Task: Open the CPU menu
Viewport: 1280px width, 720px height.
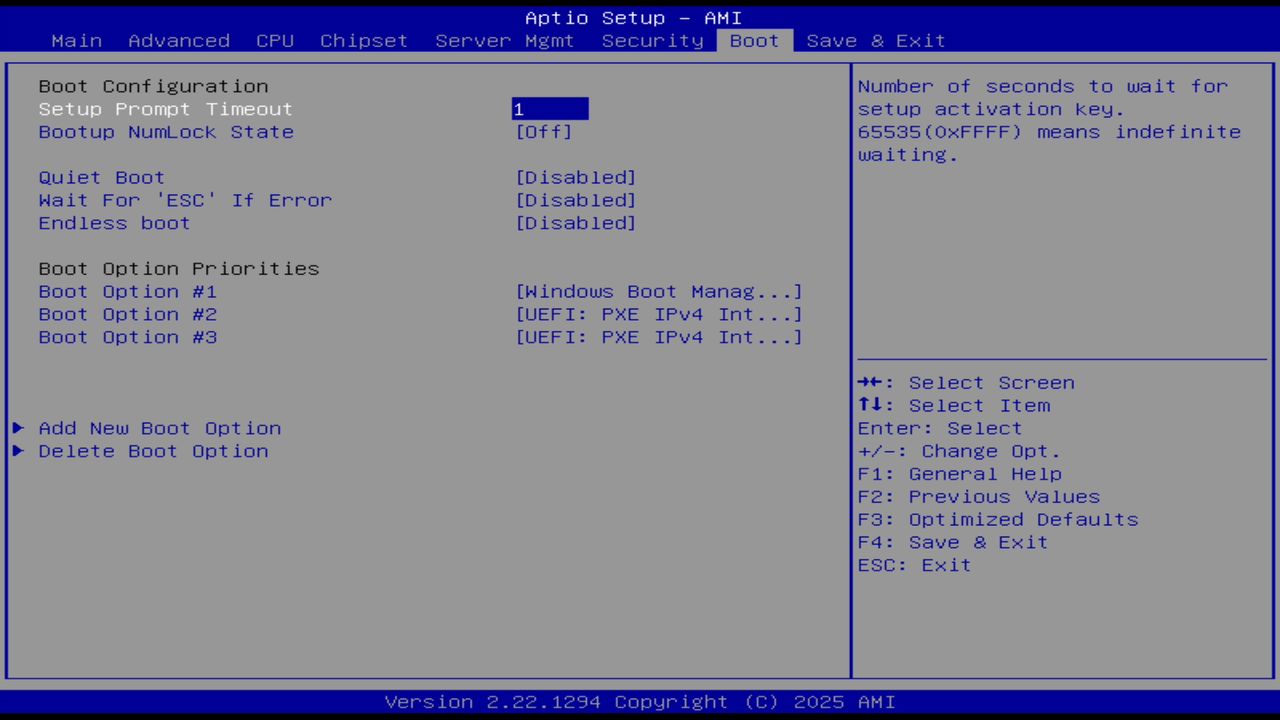Action: coord(274,40)
